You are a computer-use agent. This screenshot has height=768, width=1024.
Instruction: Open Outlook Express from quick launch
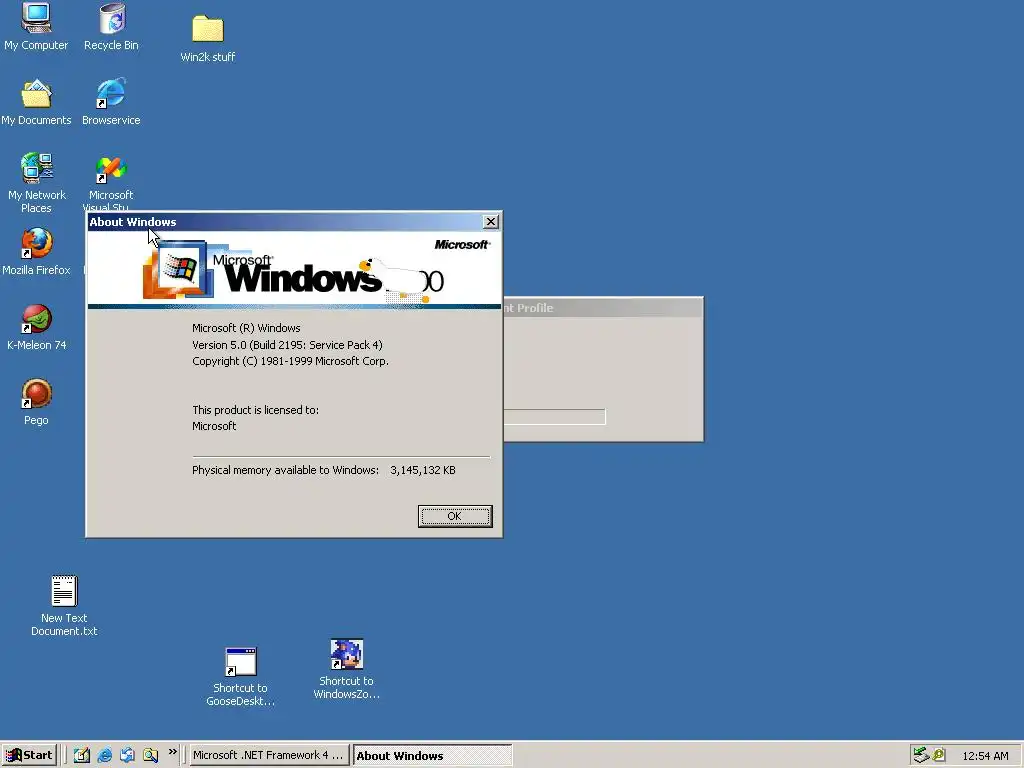(127, 755)
